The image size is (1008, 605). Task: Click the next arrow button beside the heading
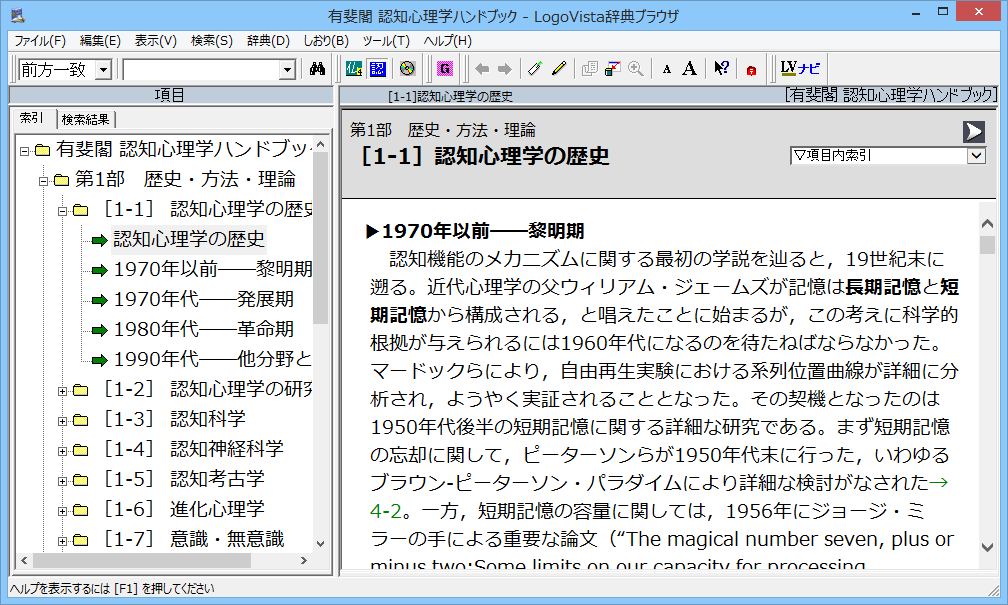click(973, 131)
